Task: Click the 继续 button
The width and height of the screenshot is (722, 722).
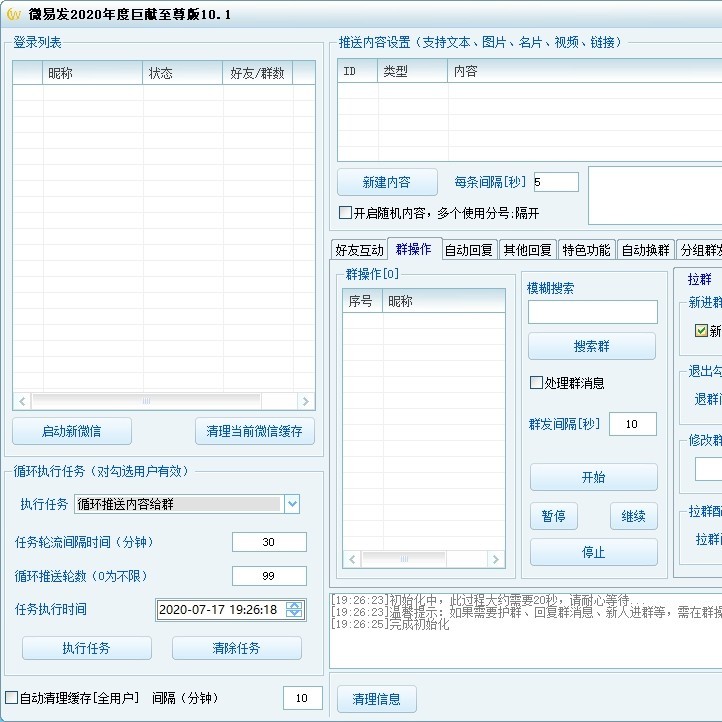Action: click(x=634, y=516)
